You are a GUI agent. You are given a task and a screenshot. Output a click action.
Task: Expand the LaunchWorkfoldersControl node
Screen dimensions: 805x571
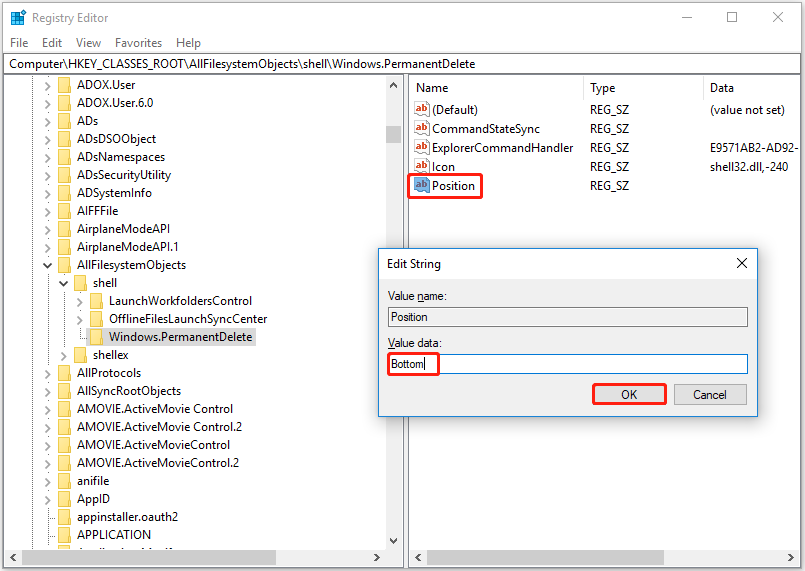[80, 302]
